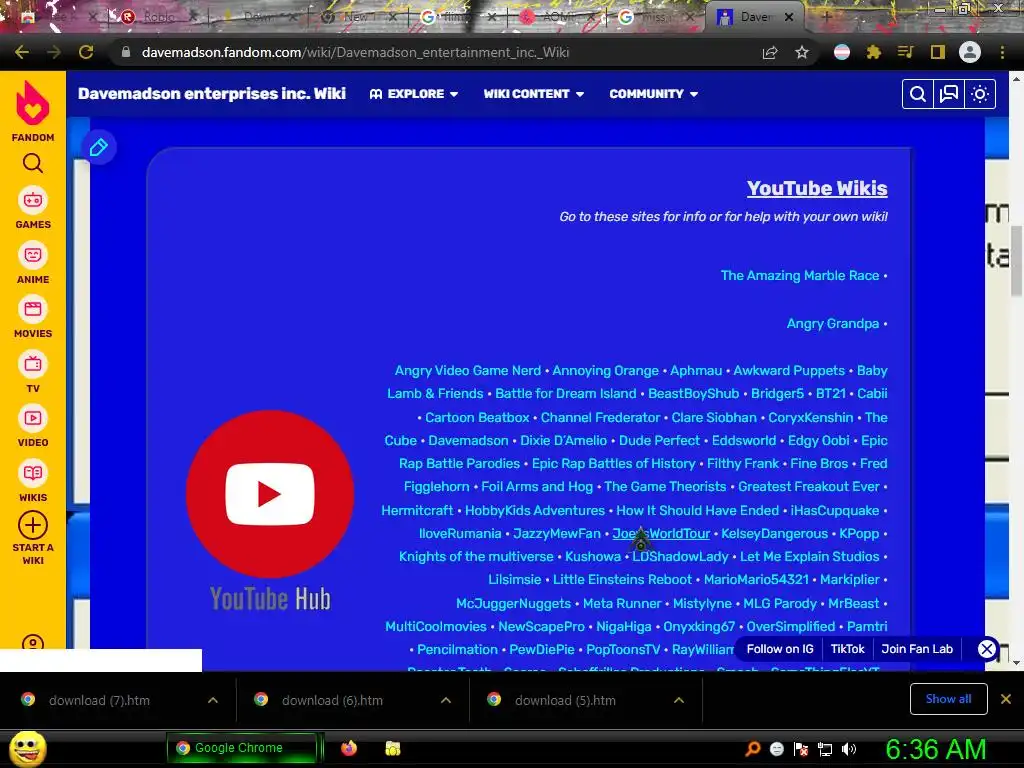The image size is (1024, 768).
Task: Toggle light/dark theme sun icon
Action: pos(980,94)
